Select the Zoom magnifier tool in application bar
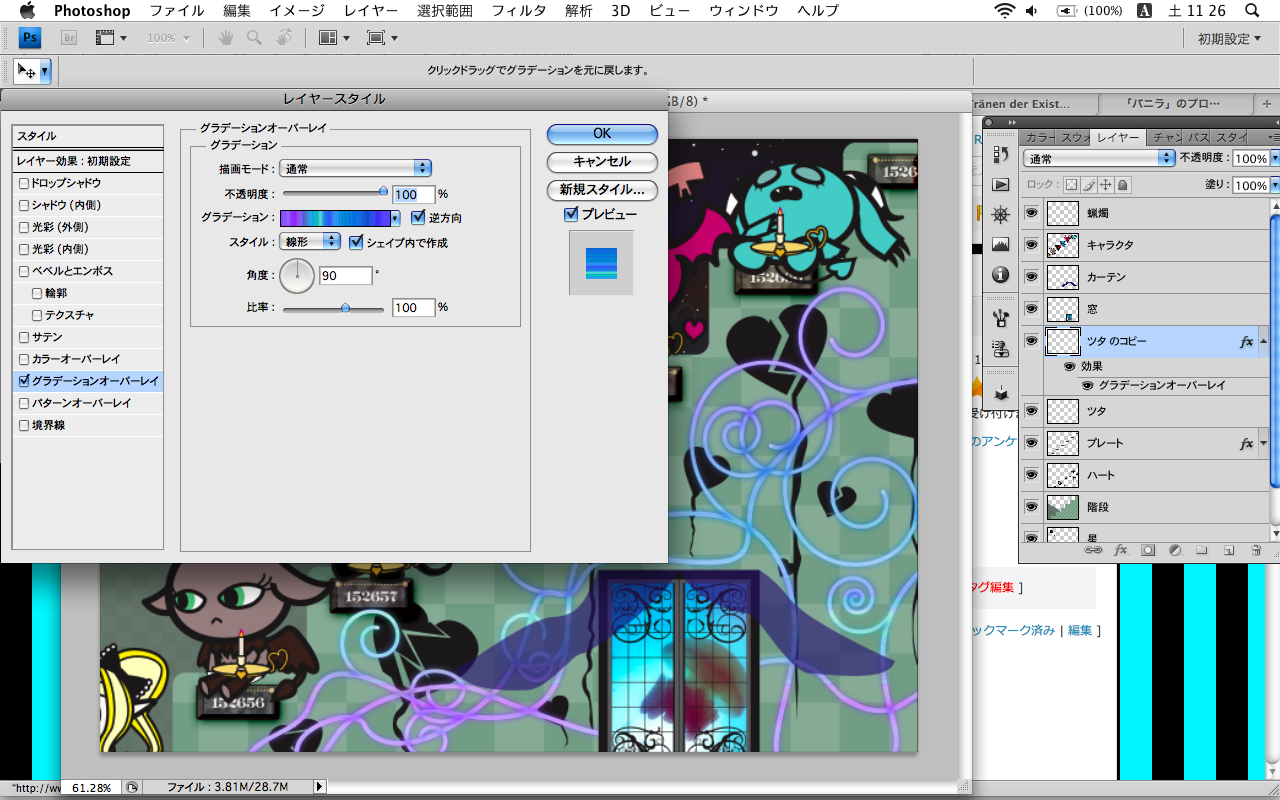This screenshot has width=1280, height=800. tap(254, 38)
